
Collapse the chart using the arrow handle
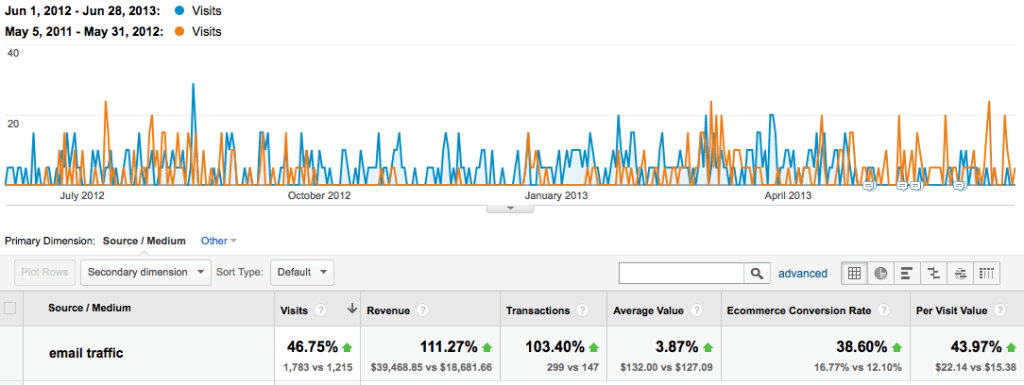tap(511, 208)
